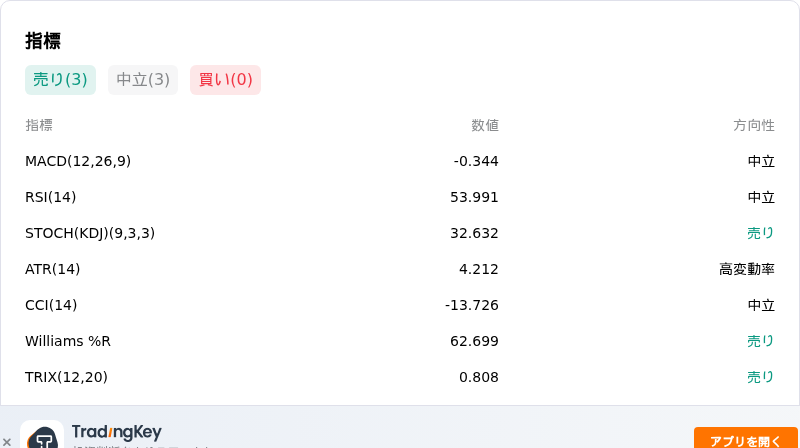
Task: Click the Williams %R indicator label
Action: (x=68, y=341)
